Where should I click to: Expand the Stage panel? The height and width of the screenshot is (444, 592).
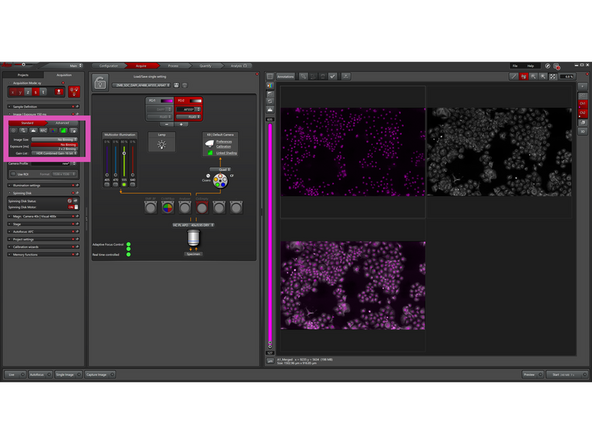(43, 224)
